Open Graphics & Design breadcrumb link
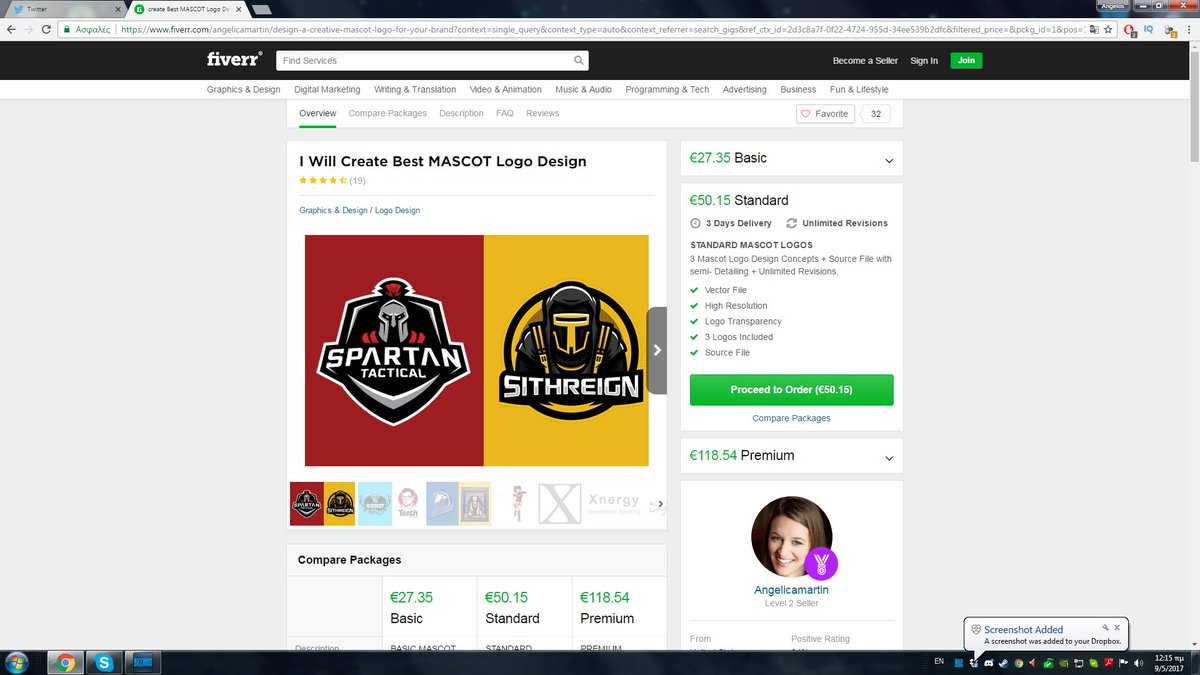 [333, 210]
